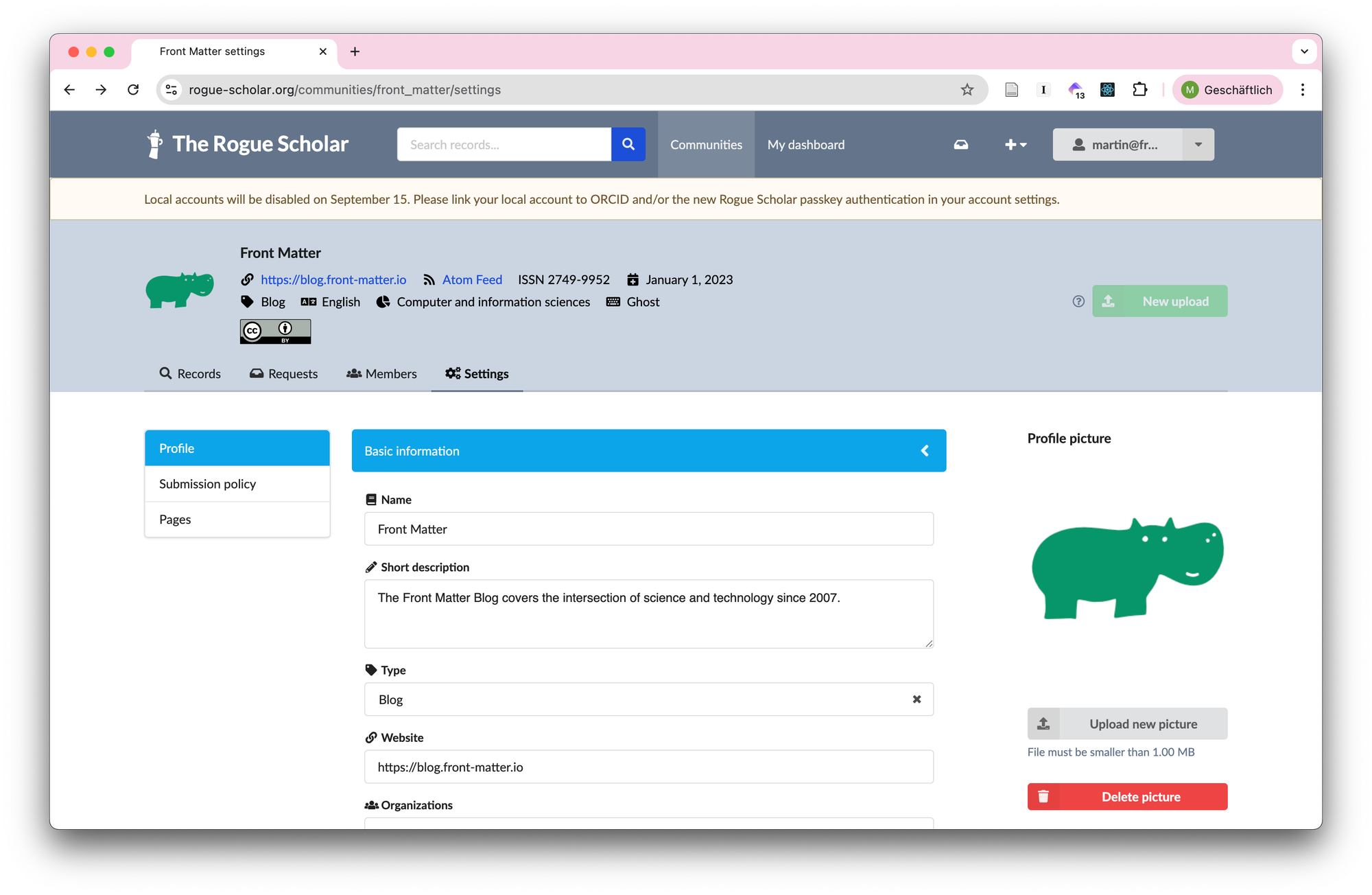
Task: Click the Creative Commons BY license badge
Action: [275, 332]
